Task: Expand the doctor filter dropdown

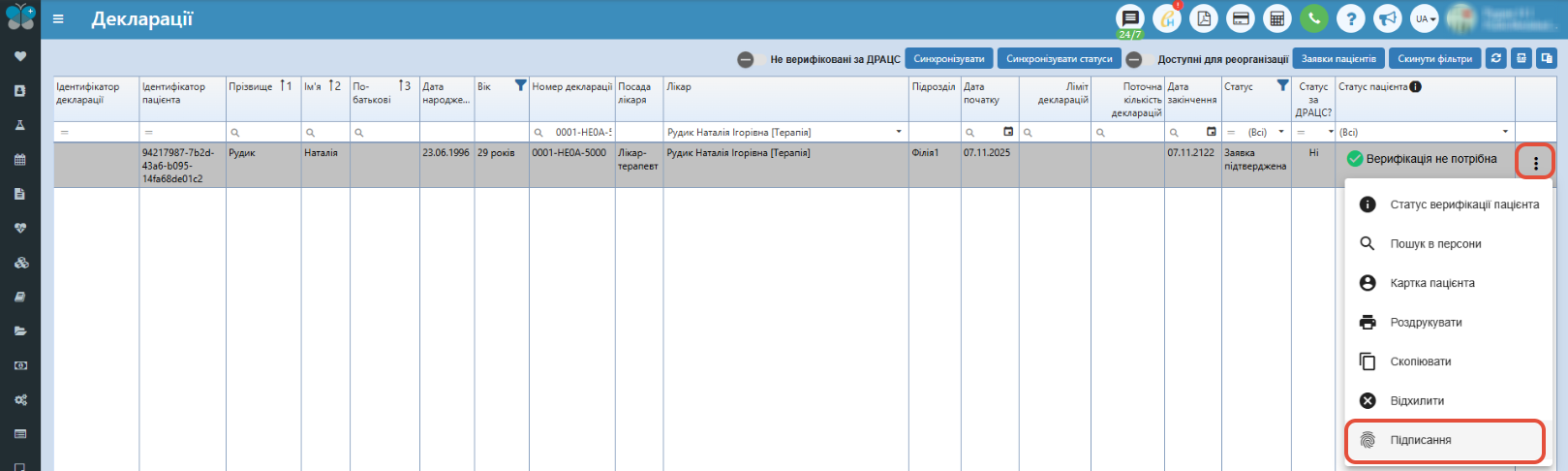Action: [x=899, y=132]
